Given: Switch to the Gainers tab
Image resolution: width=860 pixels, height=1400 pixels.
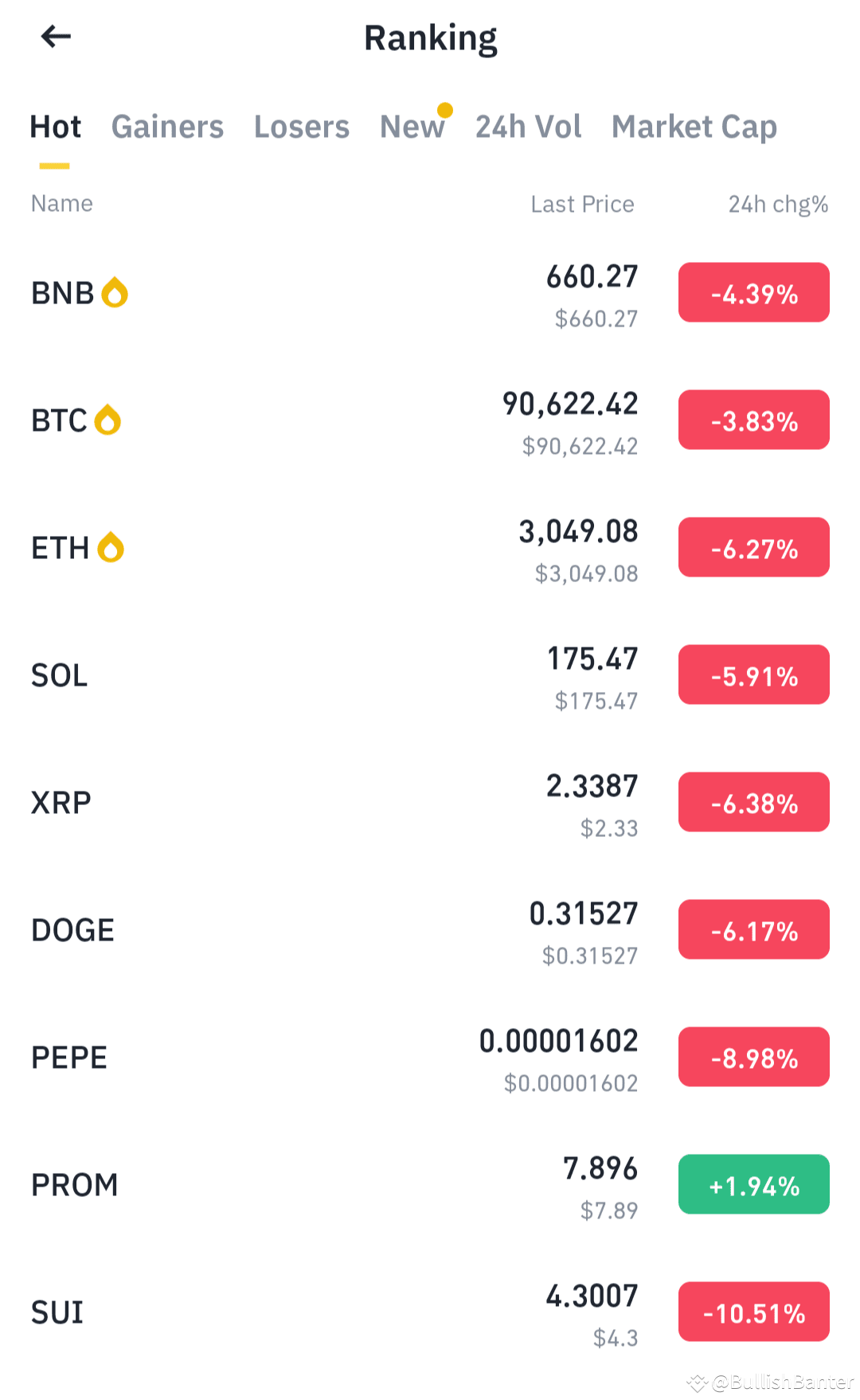Looking at the screenshot, I should 167,127.
